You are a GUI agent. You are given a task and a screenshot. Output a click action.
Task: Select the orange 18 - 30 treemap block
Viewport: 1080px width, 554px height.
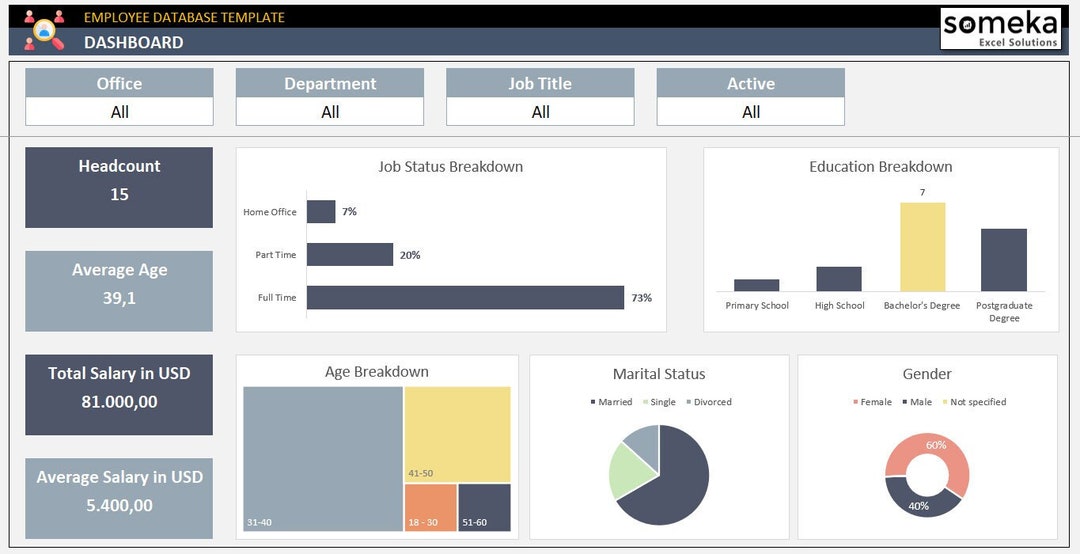point(430,508)
